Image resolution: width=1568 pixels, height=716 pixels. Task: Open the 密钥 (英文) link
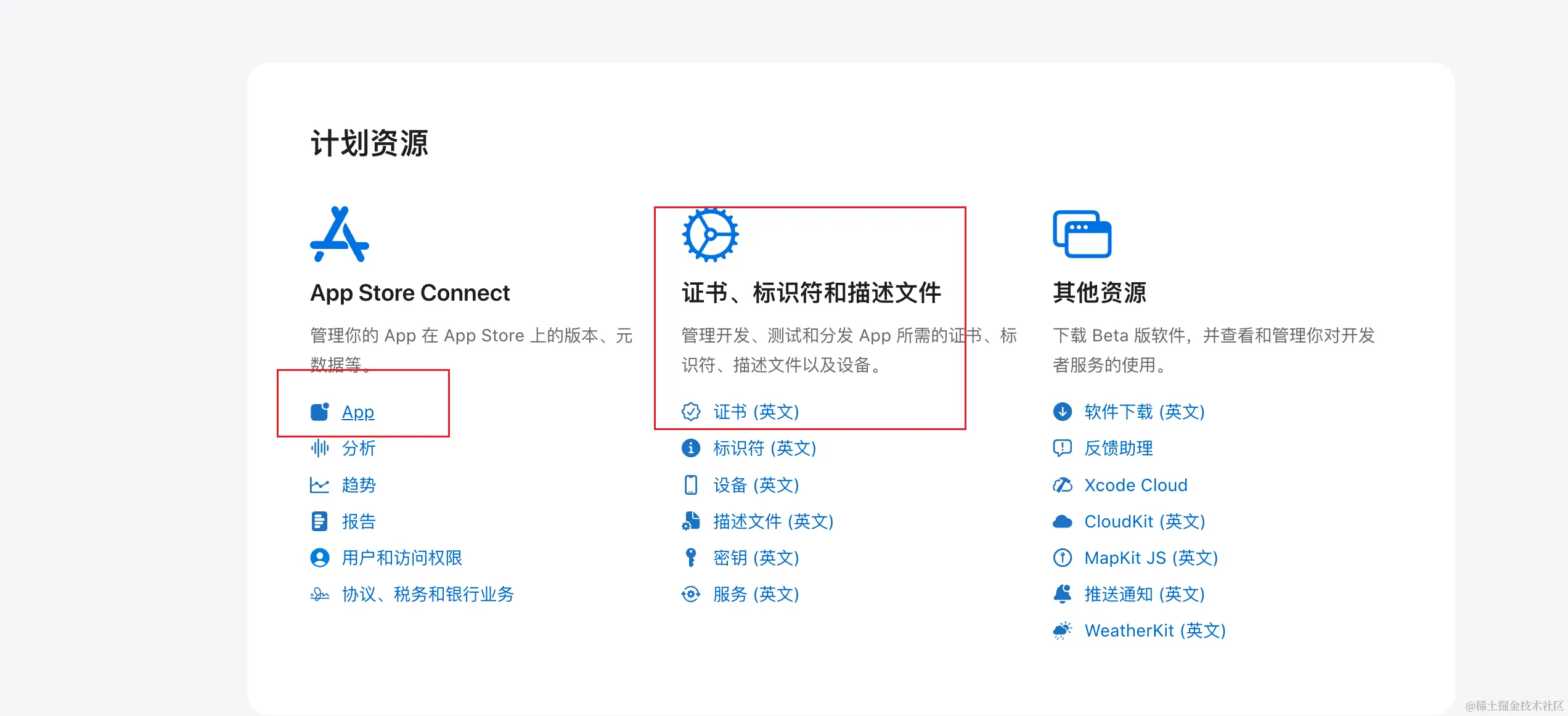tap(756, 558)
